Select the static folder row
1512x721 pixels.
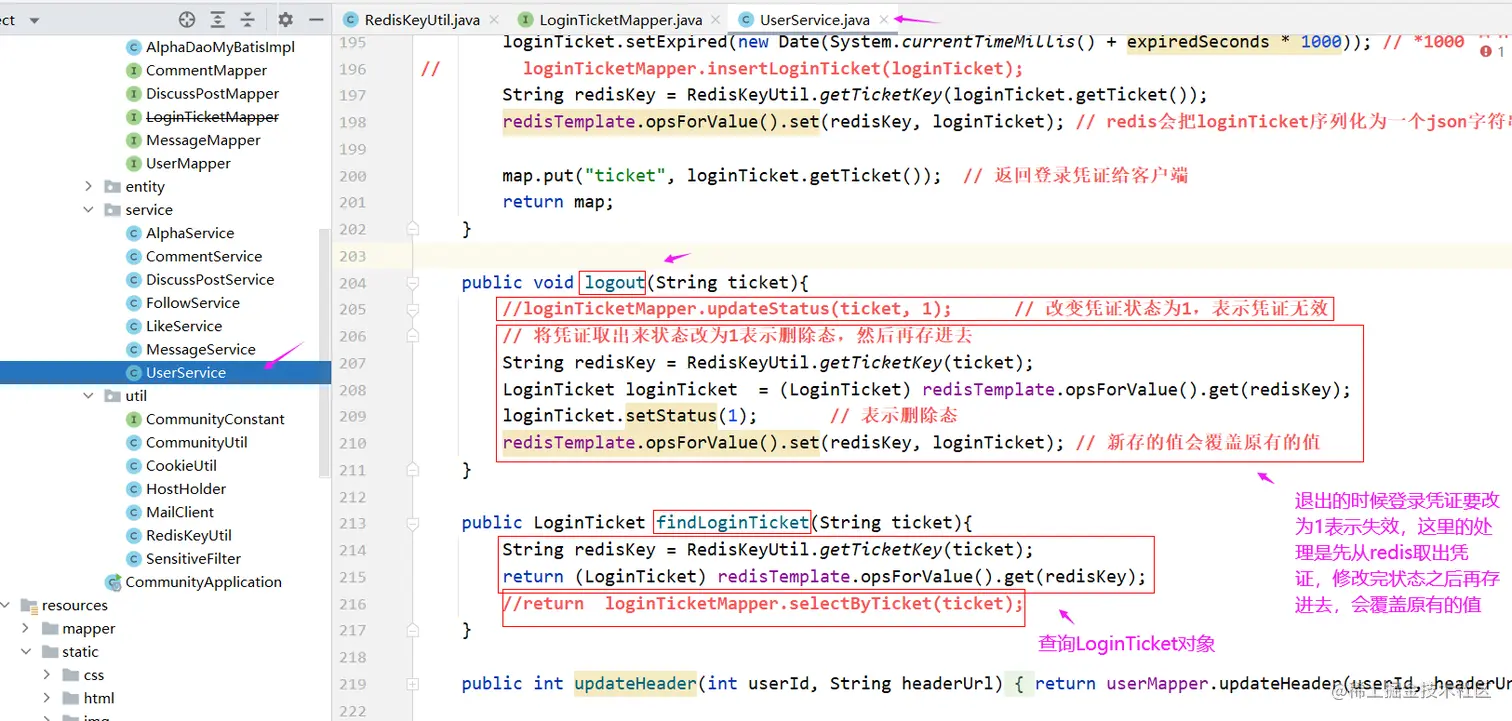(165, 652)
